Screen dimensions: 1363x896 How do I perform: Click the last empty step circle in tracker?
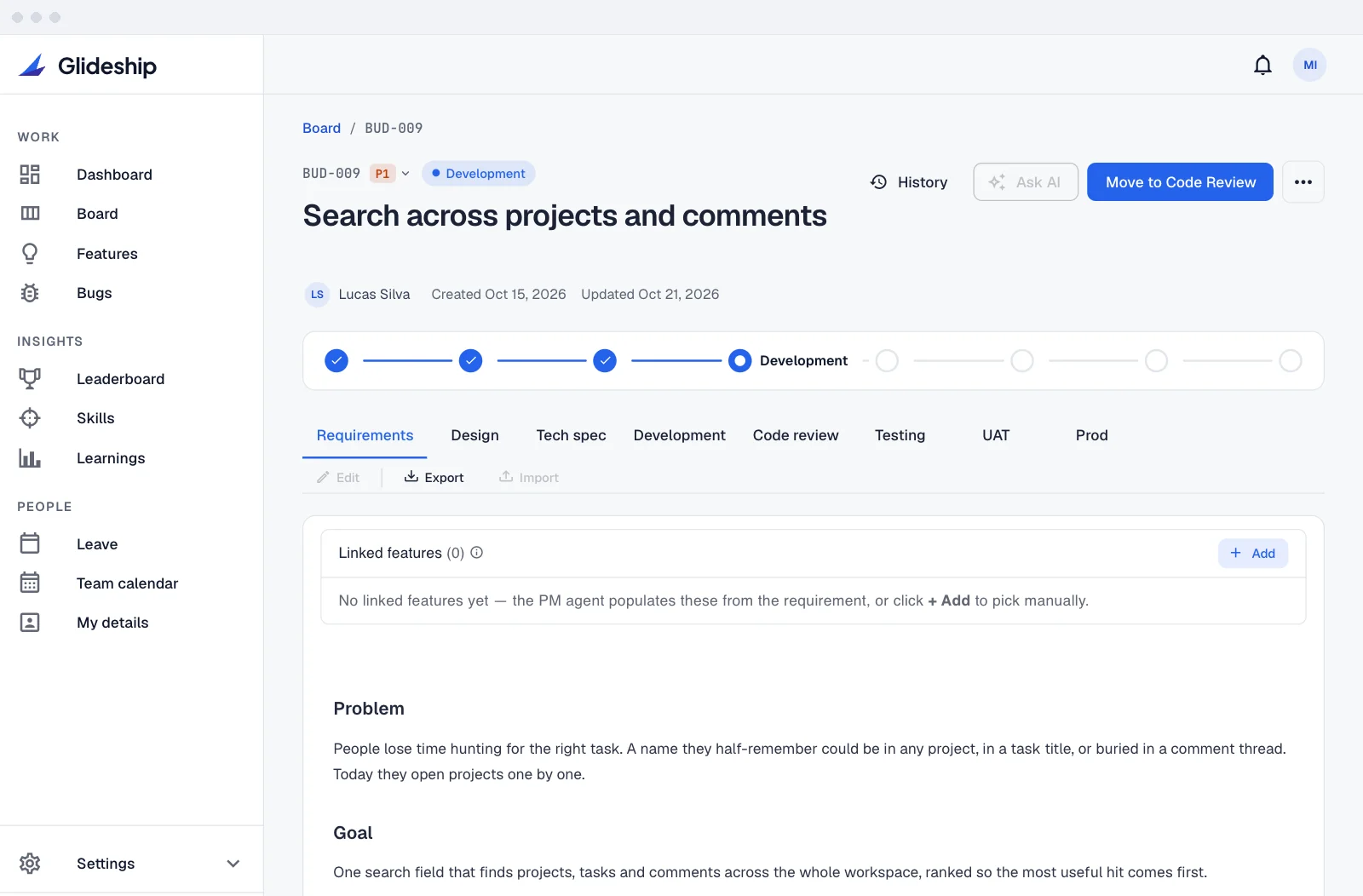click(x=1291, y=361)
